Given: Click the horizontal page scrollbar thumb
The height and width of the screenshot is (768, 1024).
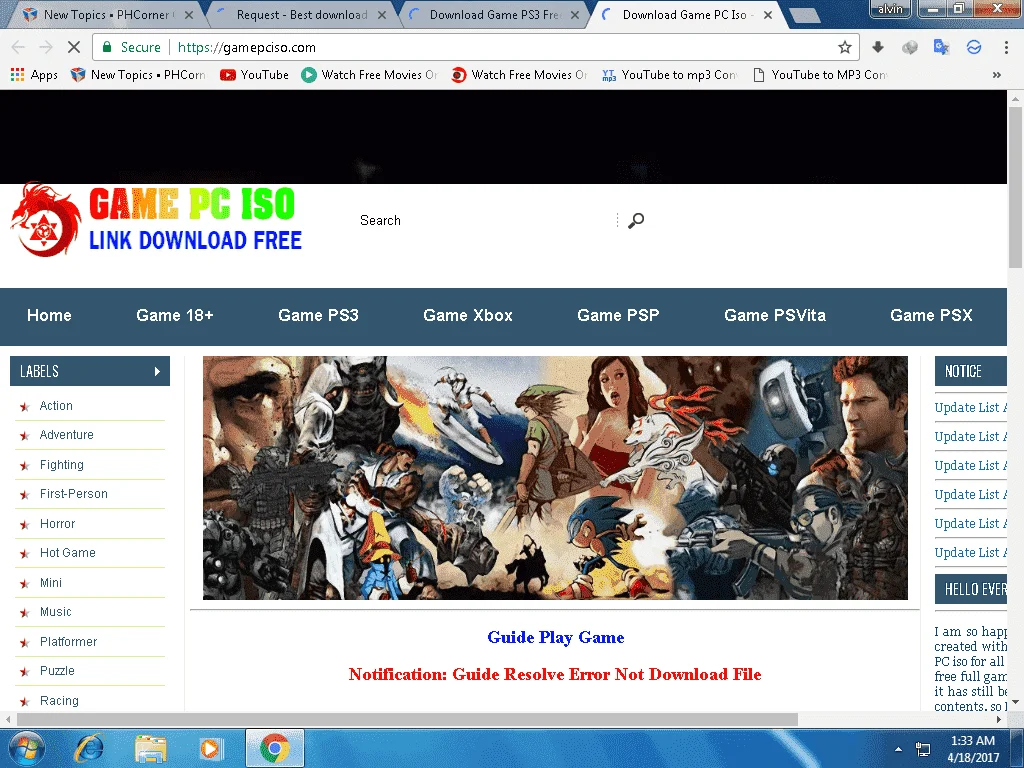Looking at the screenshot, I should pos(408,719).
